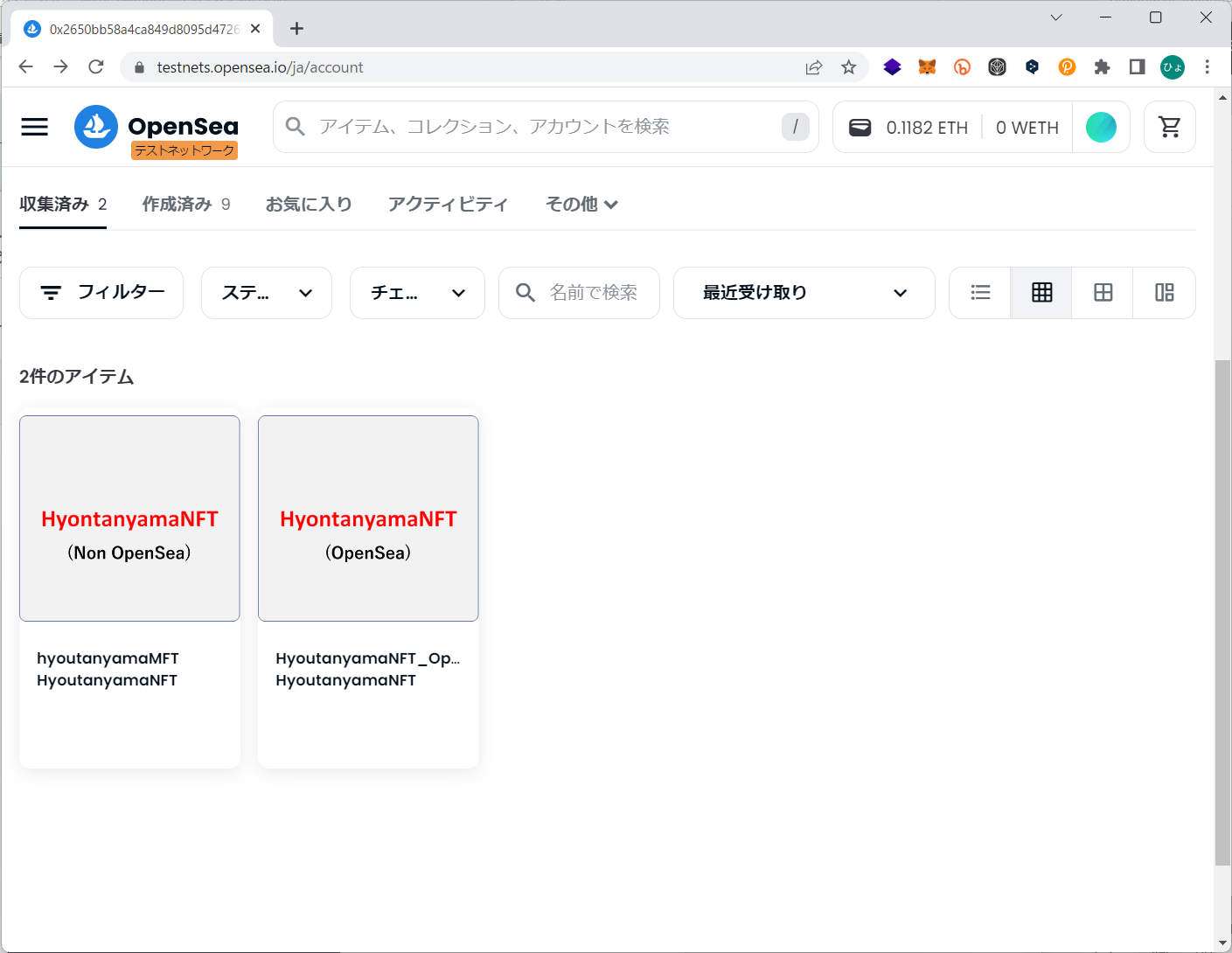Switch to list view layout
This screenshot has width=1232, height=953.
(x=980, y=293)
